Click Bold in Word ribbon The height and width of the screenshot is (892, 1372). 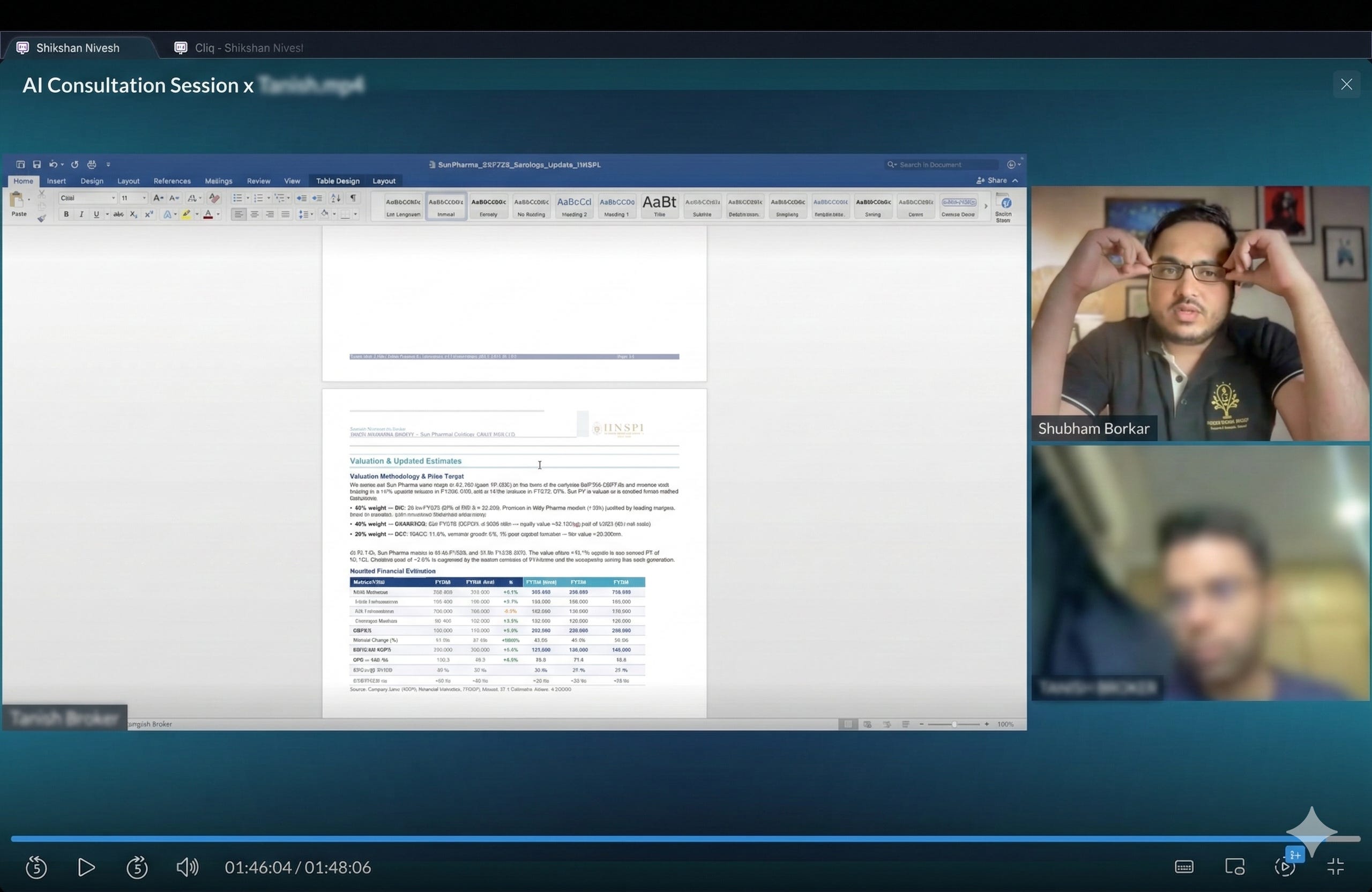pyautogui.click(x=66, y=214)
